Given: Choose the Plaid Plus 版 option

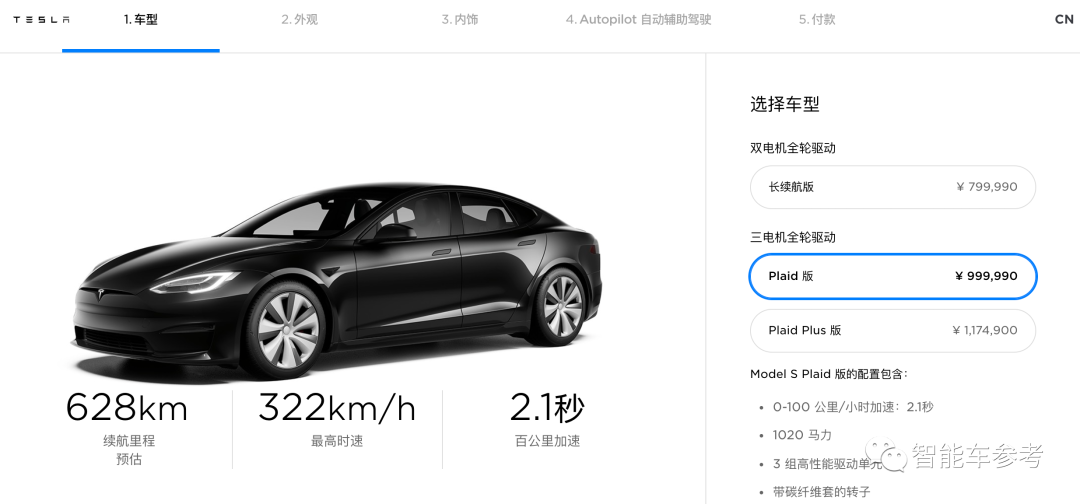Looking at the screenshot, I should coord(893,330).
